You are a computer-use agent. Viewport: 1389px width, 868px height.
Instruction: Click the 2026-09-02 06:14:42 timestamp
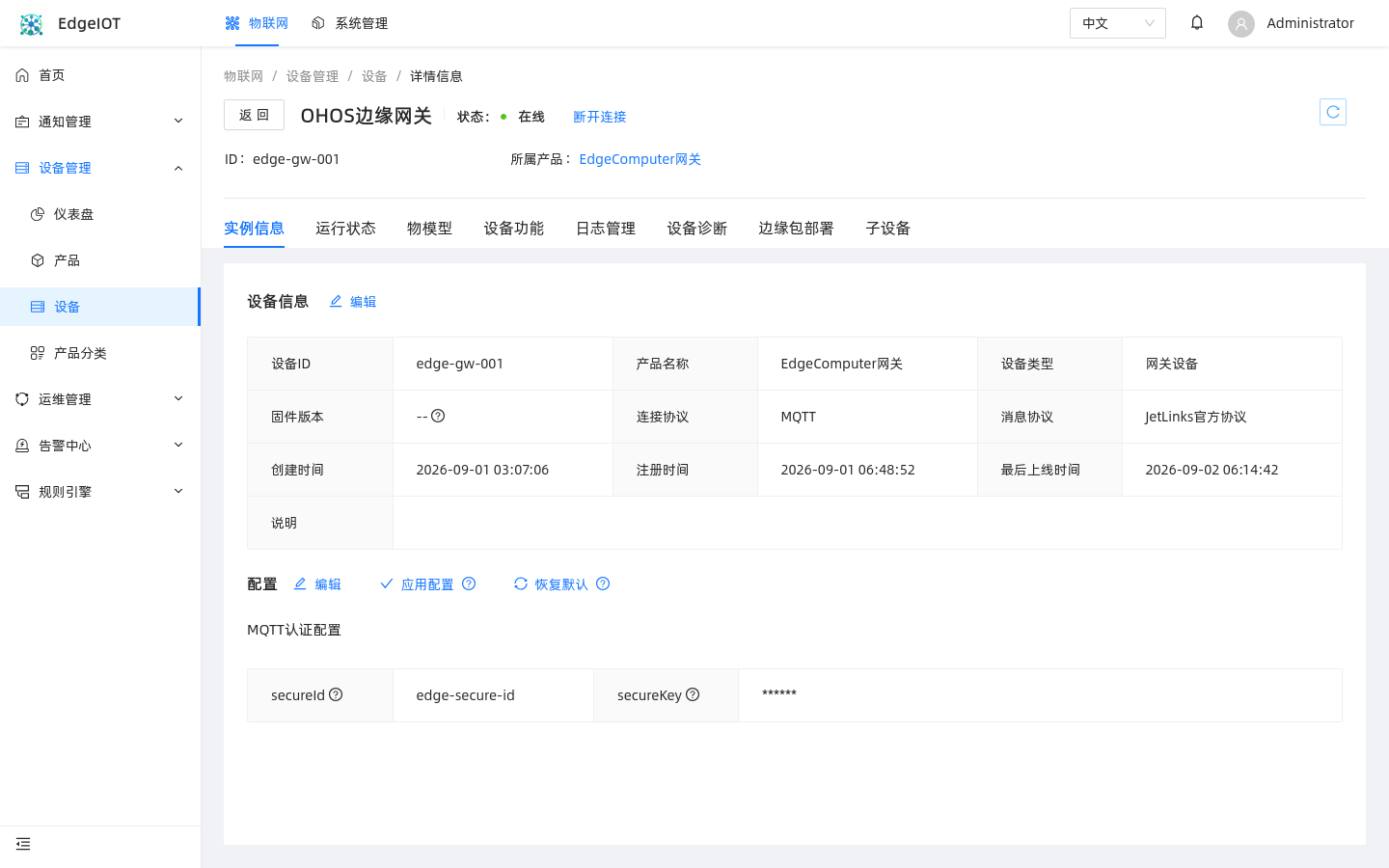[1212, 470]
